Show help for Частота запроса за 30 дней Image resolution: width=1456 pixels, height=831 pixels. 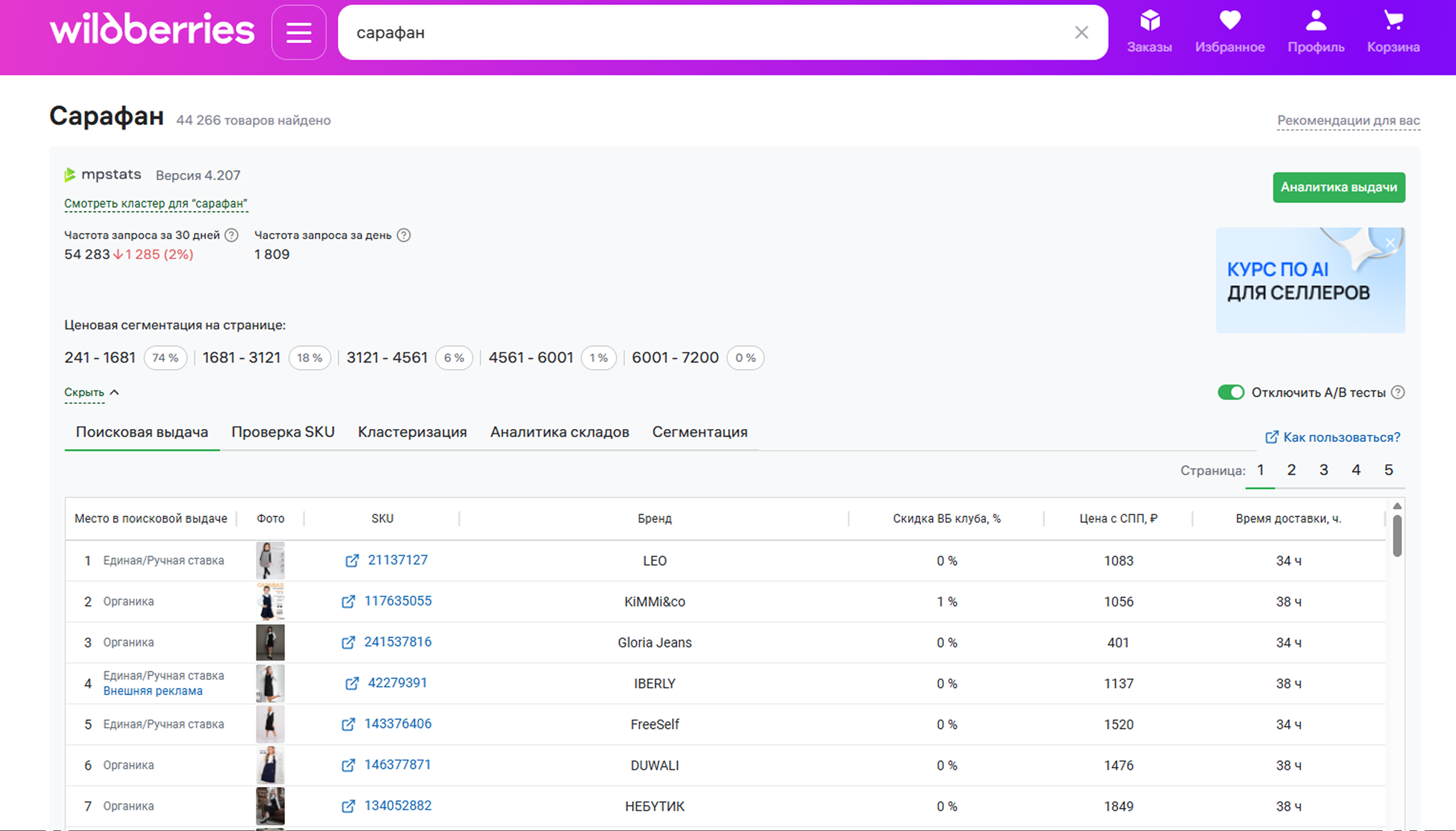click(231, 235)
